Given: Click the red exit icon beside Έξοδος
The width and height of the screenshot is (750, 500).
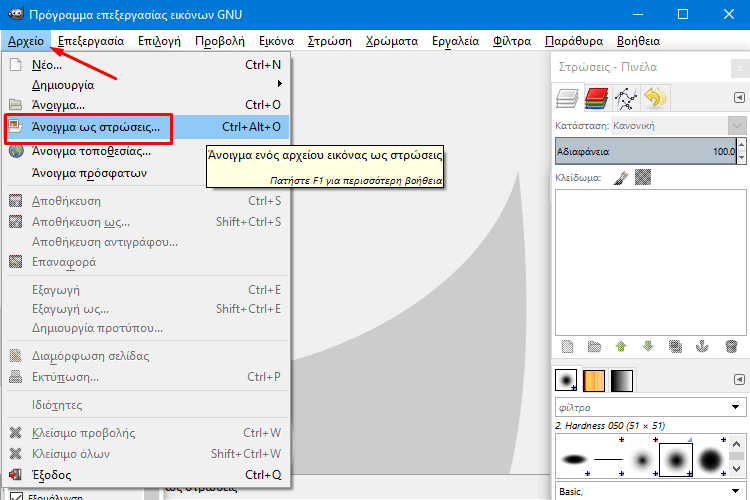Looking at the screenshot, I should tap(16, 475).
